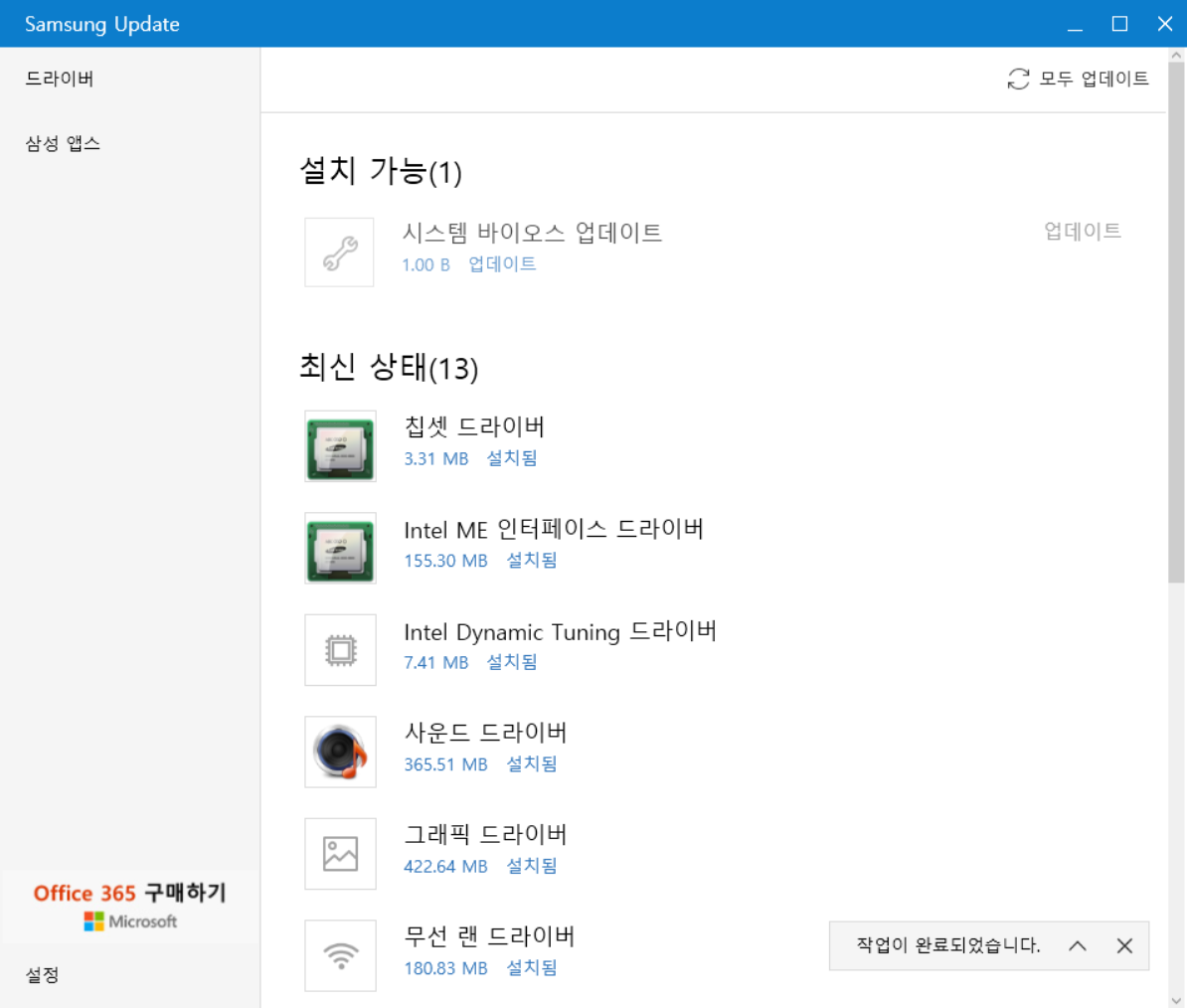Open the 삼성 앱스 sidebar section
The width and height of the screenshot is (1187, 1008).
coord(63,144)
